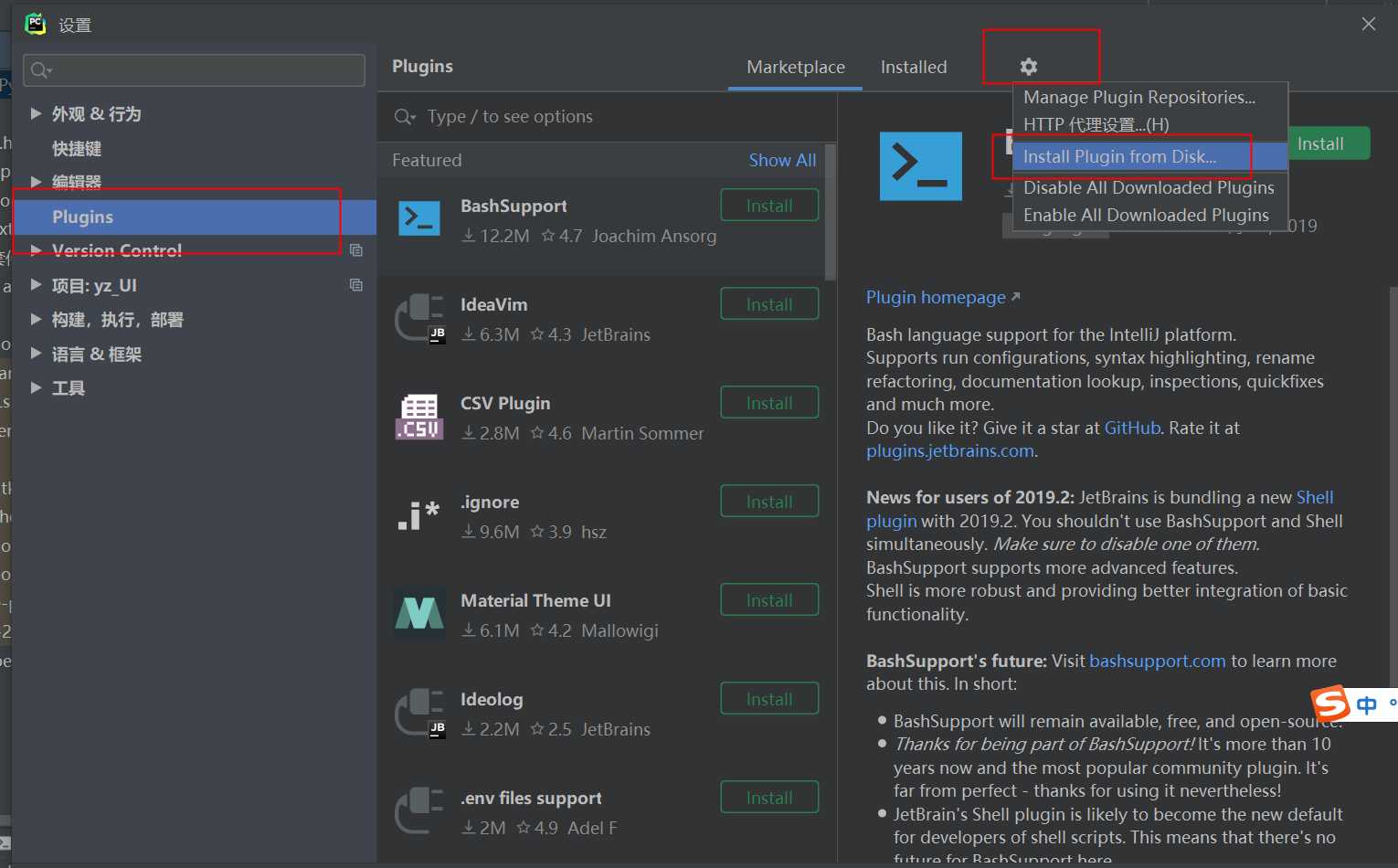Click the .ignore plugin icon
This screenshot has height=868, width=1398.
pos(419,515)
